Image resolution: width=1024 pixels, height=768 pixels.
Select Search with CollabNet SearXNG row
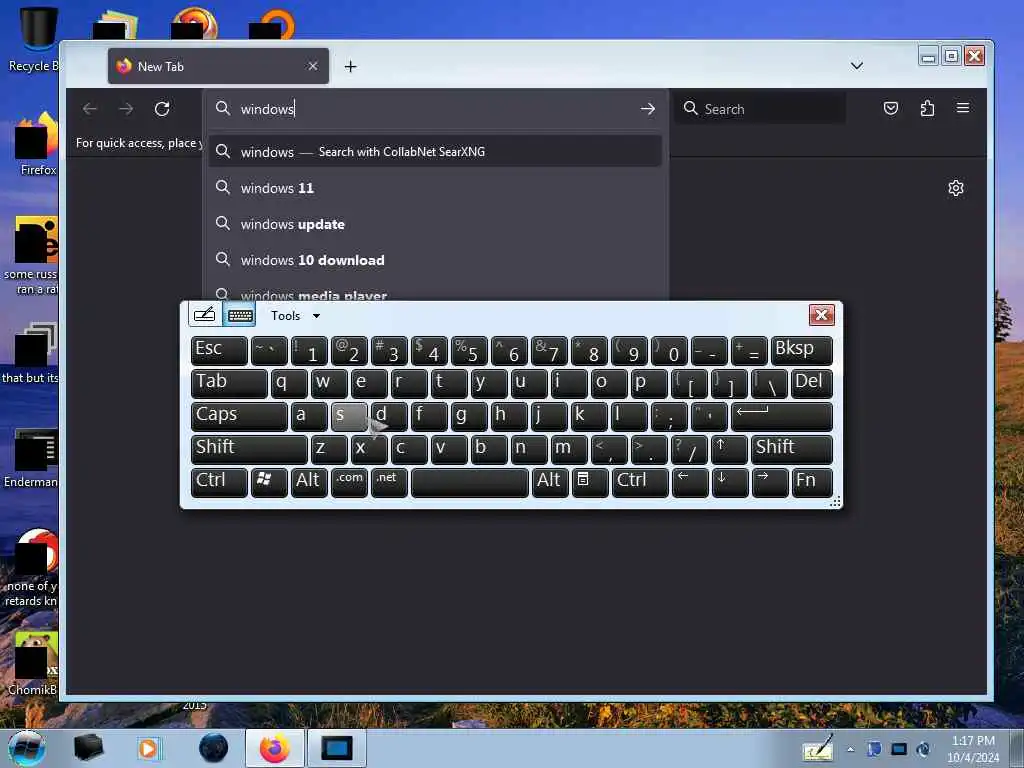[x=436, y=152]
